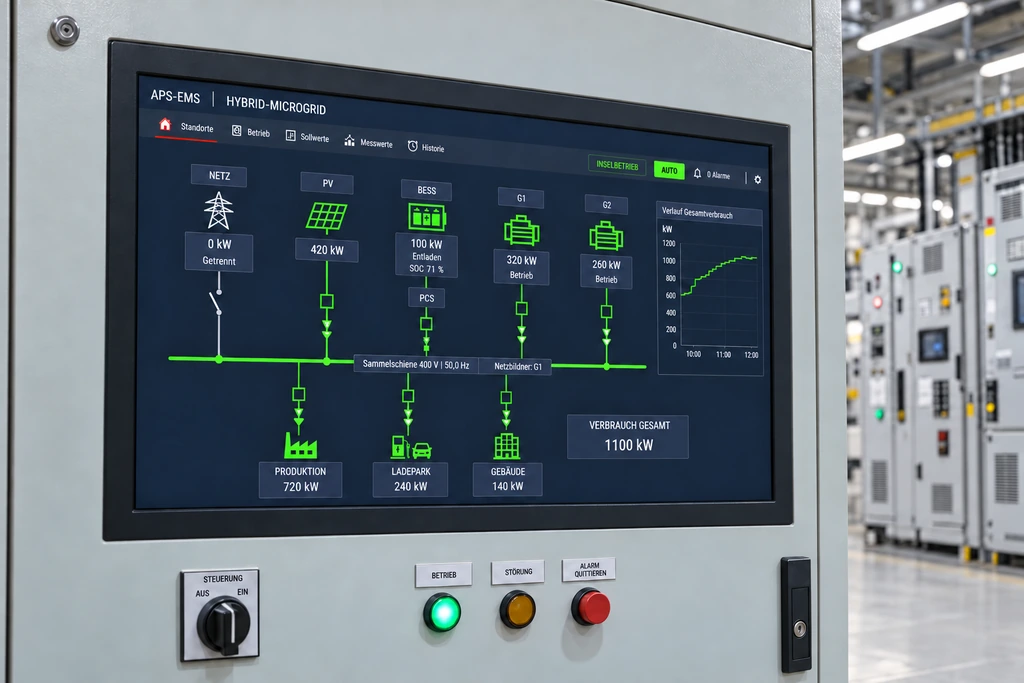Select the G2 generator icon
Image resolution: width=1024 pixels, height=683 pixels.
click(606, 236)
